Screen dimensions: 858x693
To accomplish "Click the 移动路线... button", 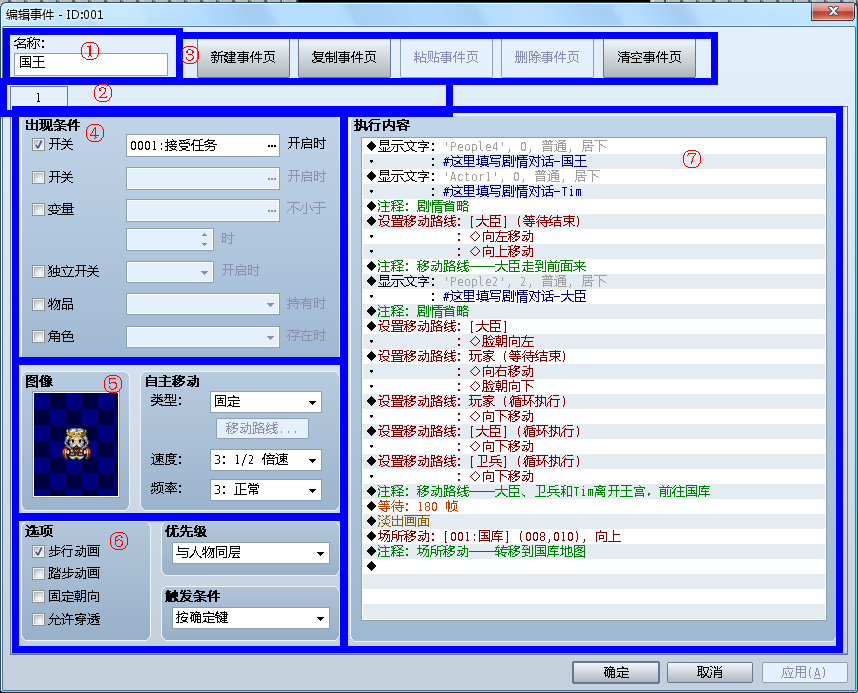I will click(262, 429).
